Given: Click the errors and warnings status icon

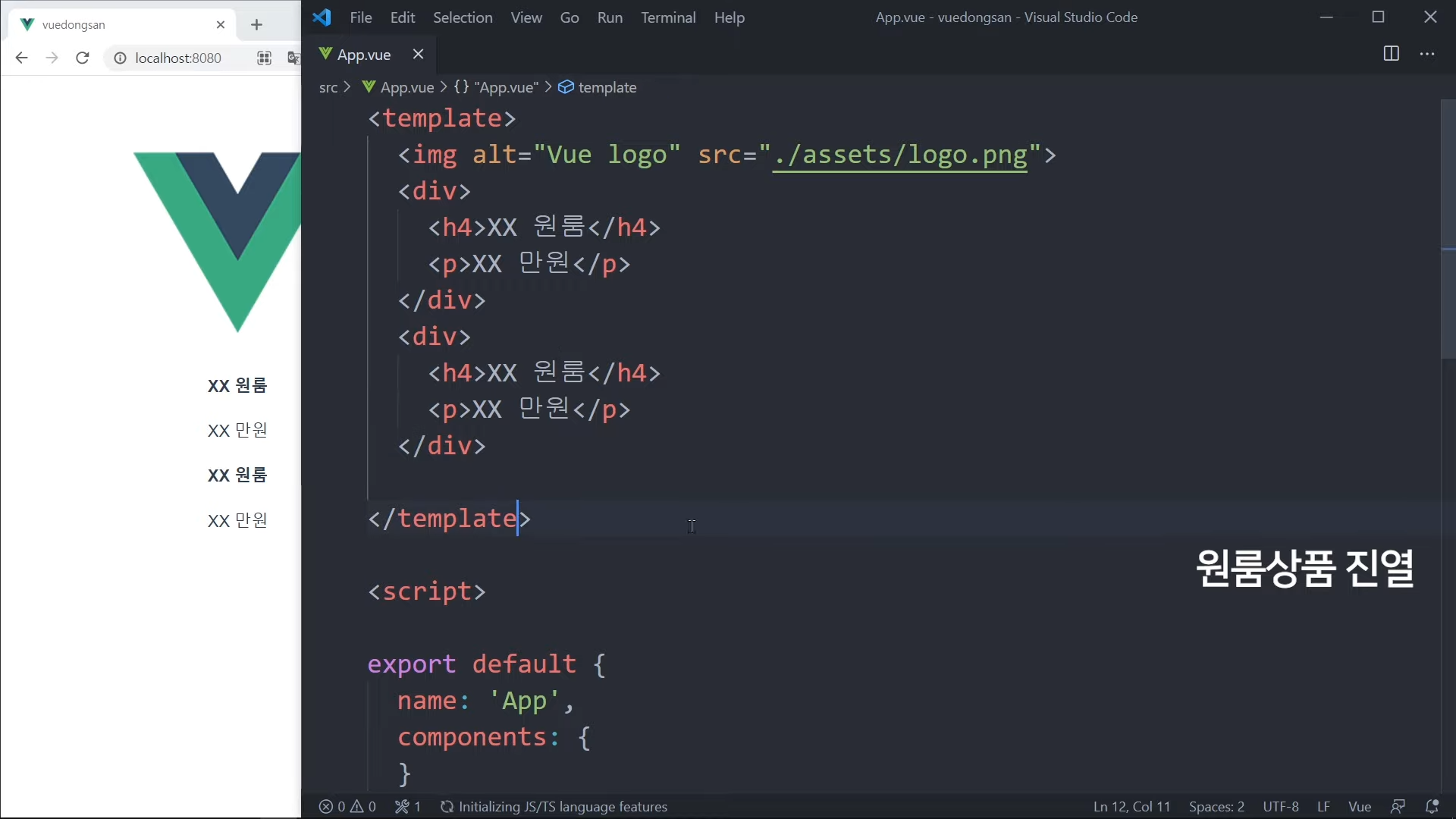Looking at the screenshot, I should 347,807.
